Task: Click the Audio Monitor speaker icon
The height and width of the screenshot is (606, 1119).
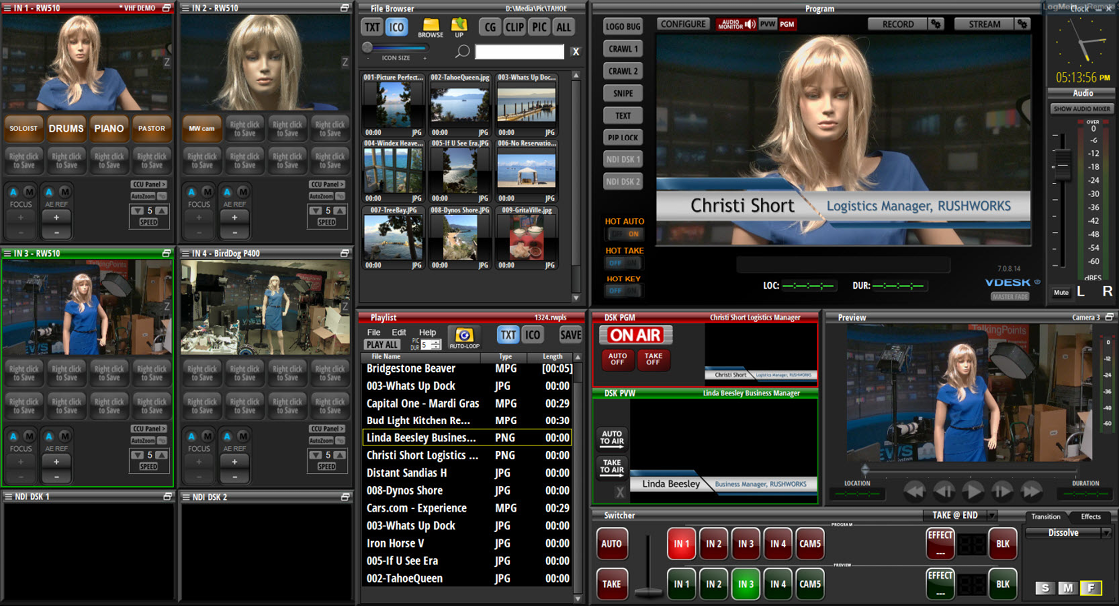Action: coord(750,24)
